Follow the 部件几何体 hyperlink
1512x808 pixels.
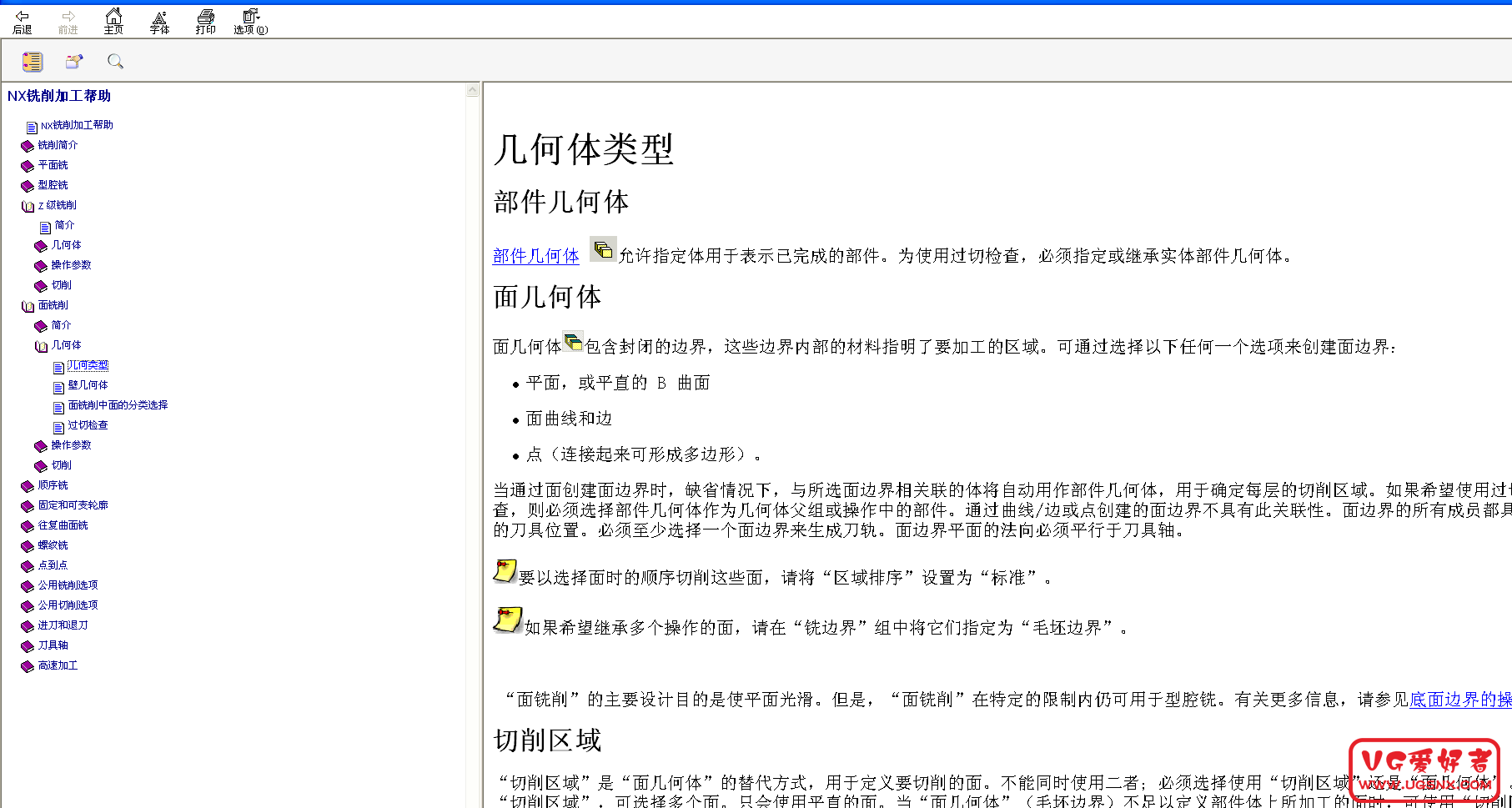click(x=535, y=256)
